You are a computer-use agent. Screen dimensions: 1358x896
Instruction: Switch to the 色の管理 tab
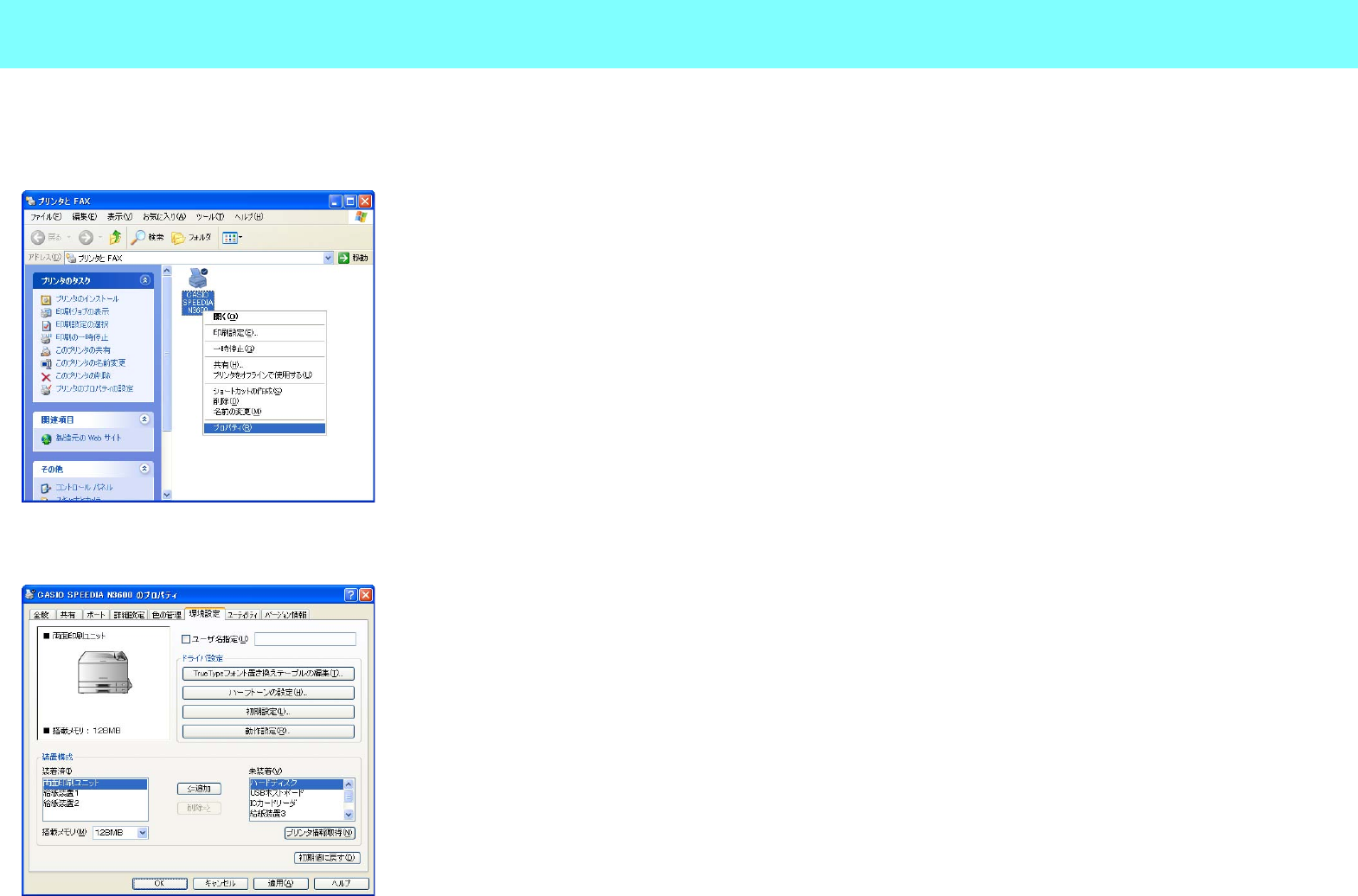point(167,615)
